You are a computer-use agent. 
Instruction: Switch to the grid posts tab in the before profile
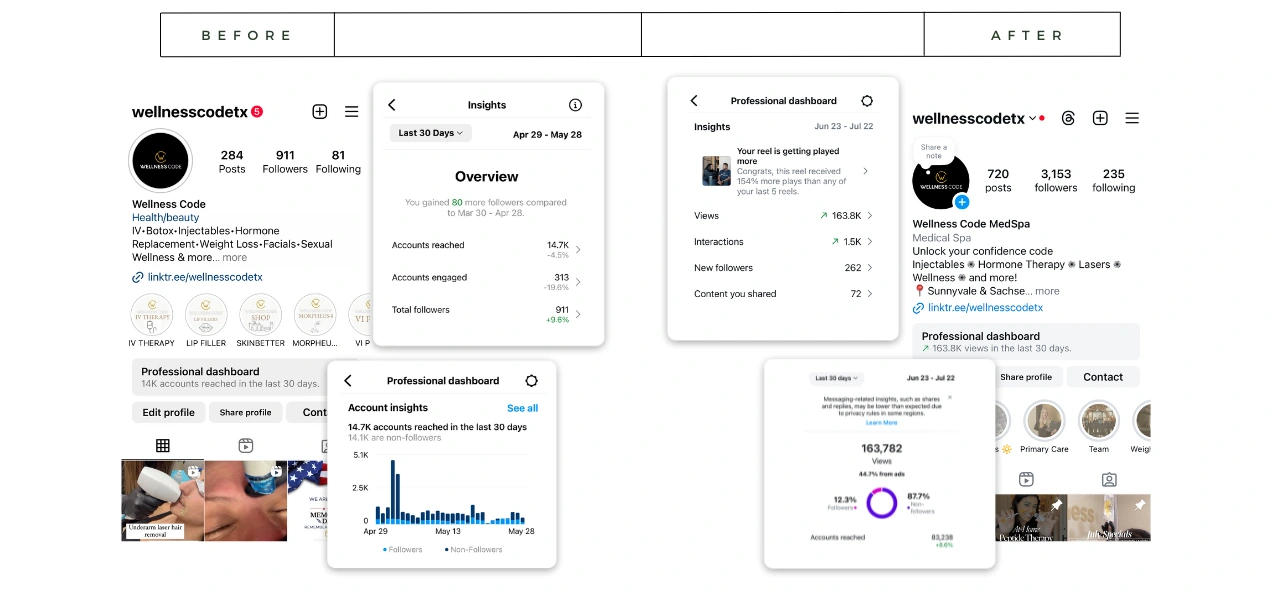pyautogui.click(x=163, y=445)
